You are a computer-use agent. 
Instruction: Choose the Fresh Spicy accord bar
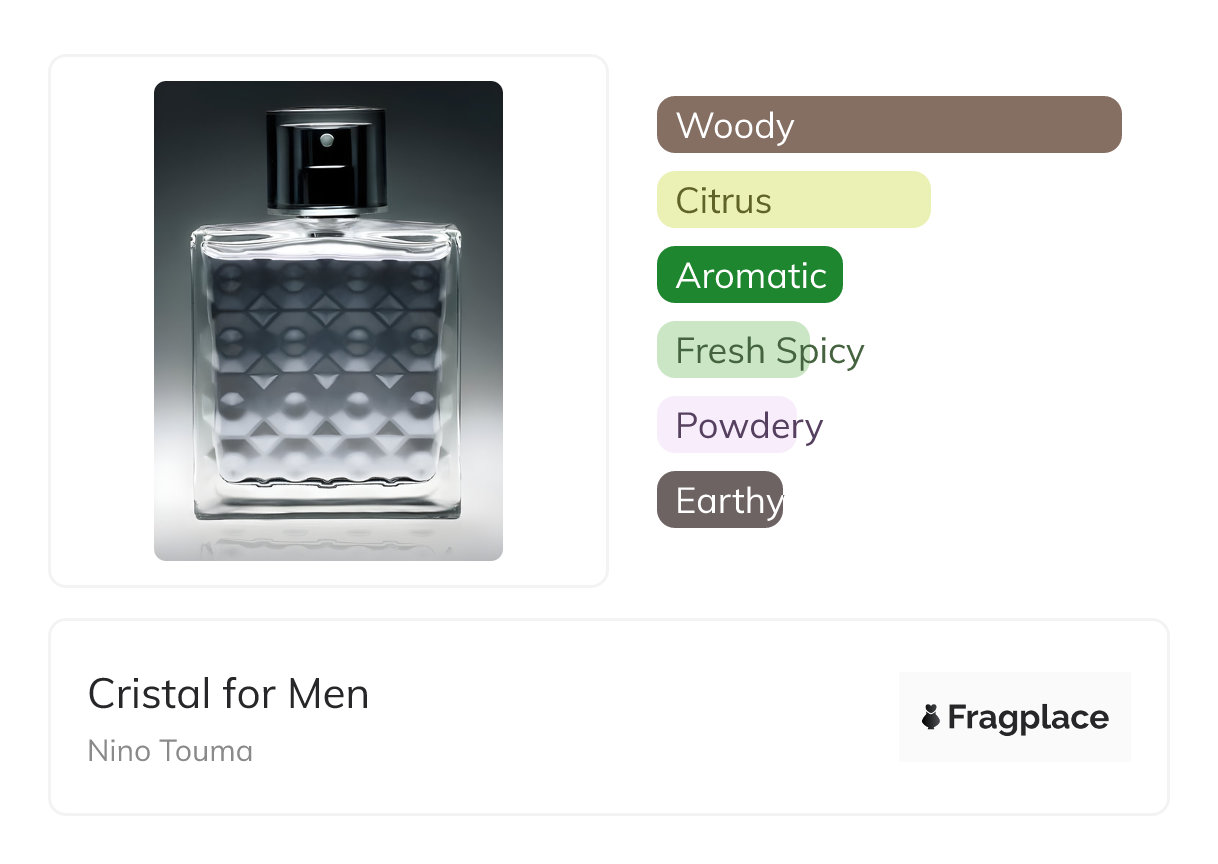tap(732, 350)
